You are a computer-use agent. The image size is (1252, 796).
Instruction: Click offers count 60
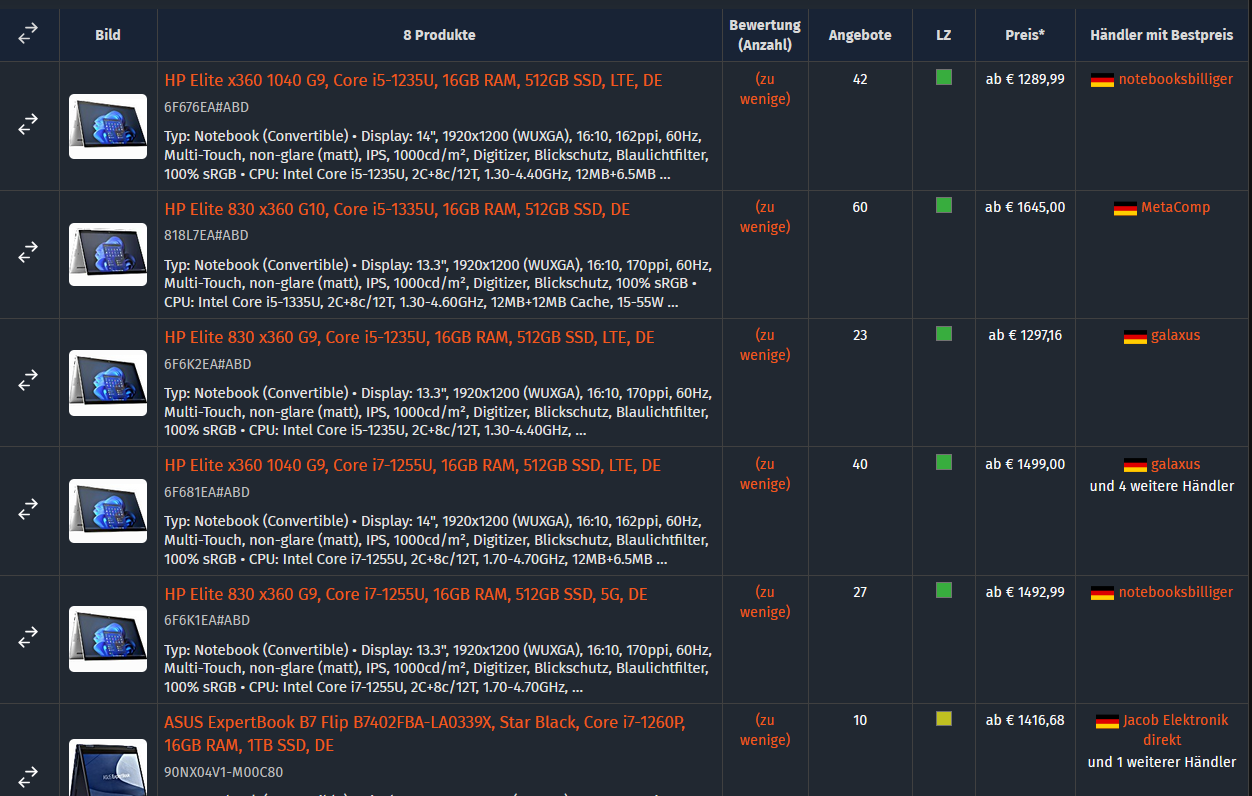click(x=860, y=207)
